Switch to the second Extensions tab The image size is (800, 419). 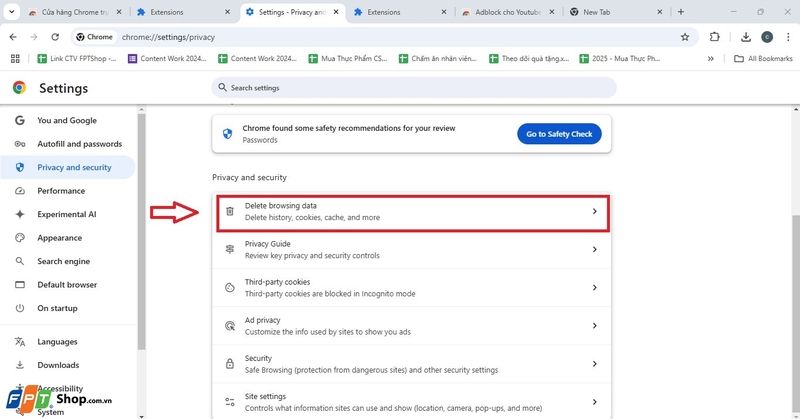(401, 12)
